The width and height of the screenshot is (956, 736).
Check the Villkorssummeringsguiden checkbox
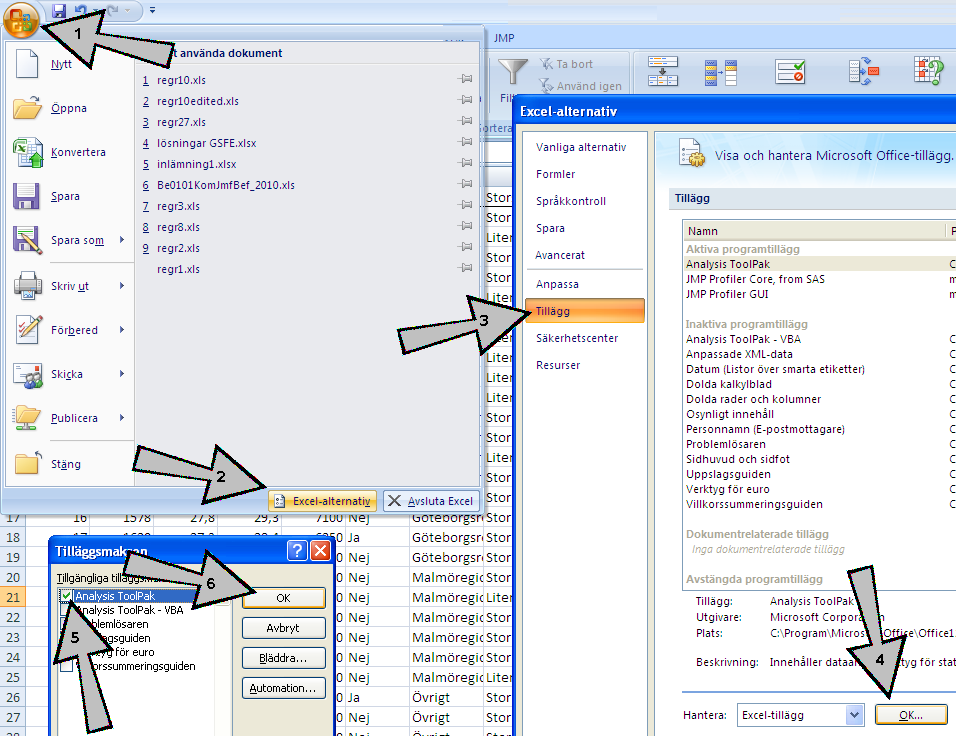click(x=66, y=666)
